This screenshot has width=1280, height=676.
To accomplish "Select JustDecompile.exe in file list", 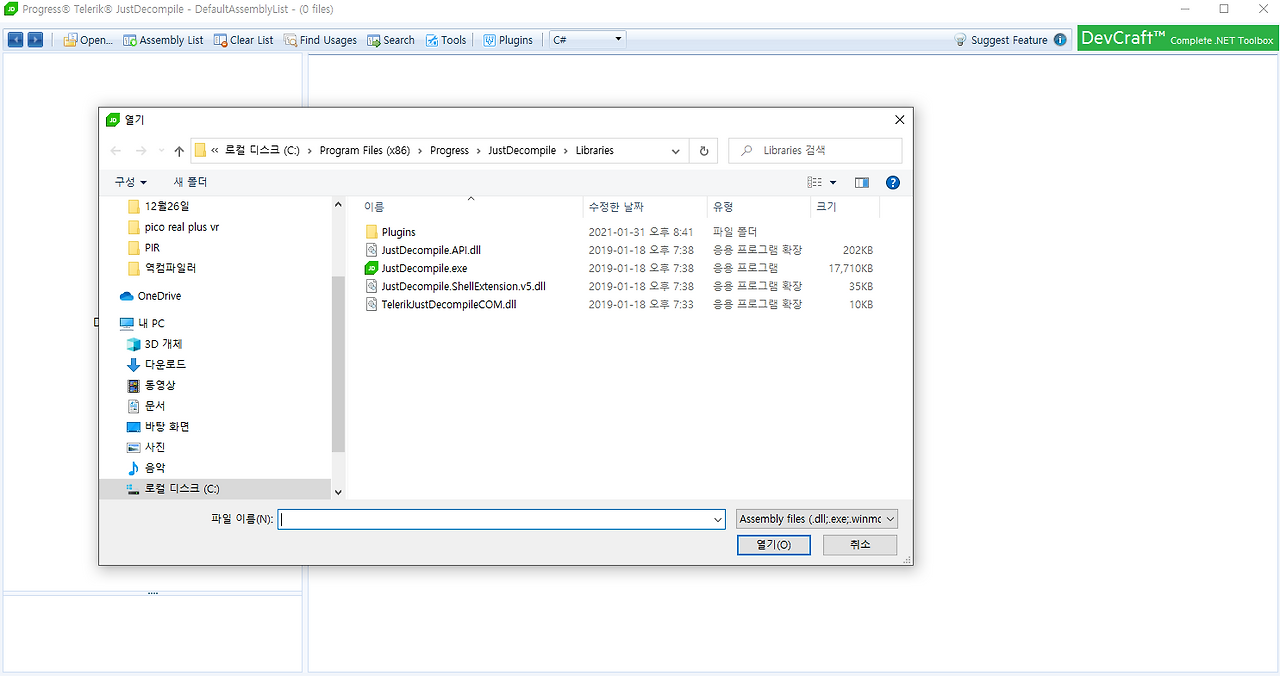I will click(424, 268).
